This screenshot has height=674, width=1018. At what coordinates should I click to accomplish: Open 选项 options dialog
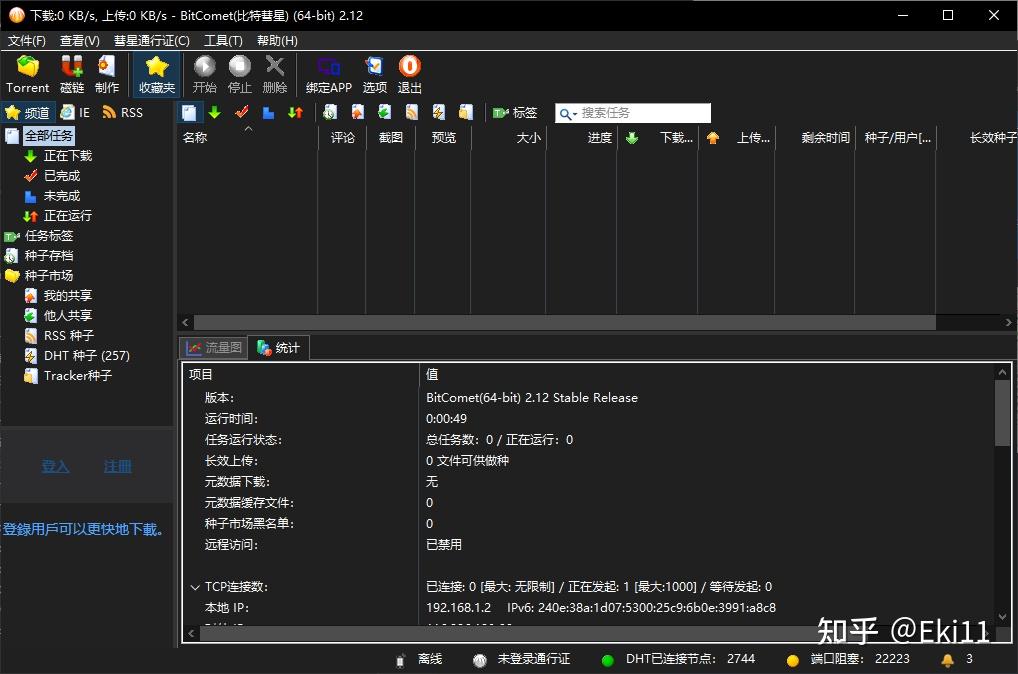pyautogui.click(x=375, y=75)
